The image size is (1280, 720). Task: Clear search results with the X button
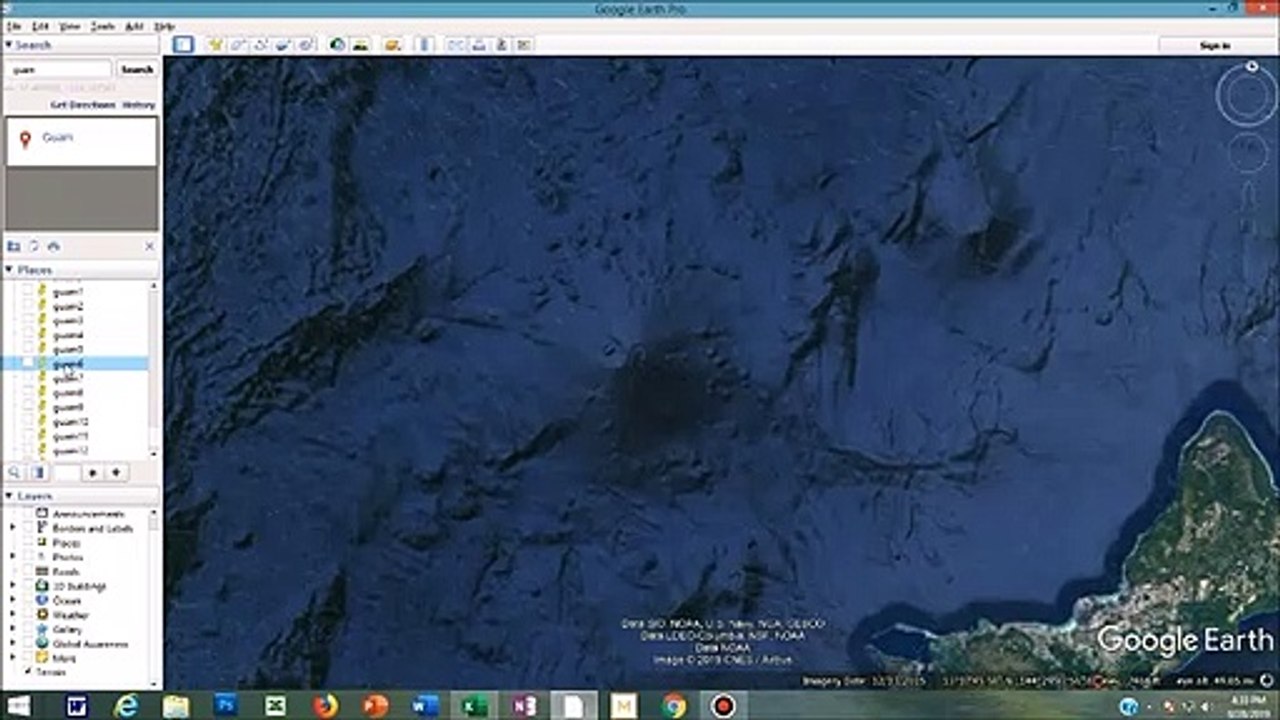click(150, 246)
